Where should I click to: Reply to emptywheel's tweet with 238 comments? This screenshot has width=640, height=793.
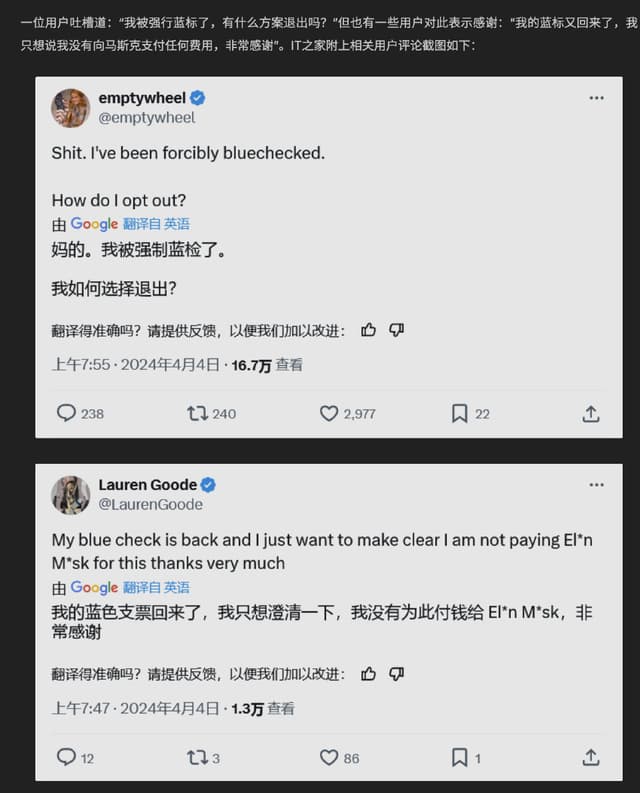[x=66, y=413]
